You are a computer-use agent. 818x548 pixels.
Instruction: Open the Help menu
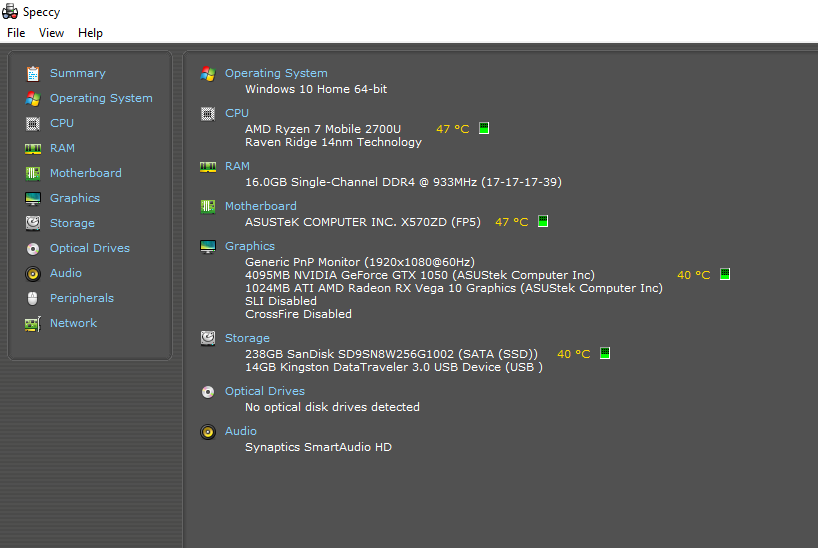click(x=90, y=33)
